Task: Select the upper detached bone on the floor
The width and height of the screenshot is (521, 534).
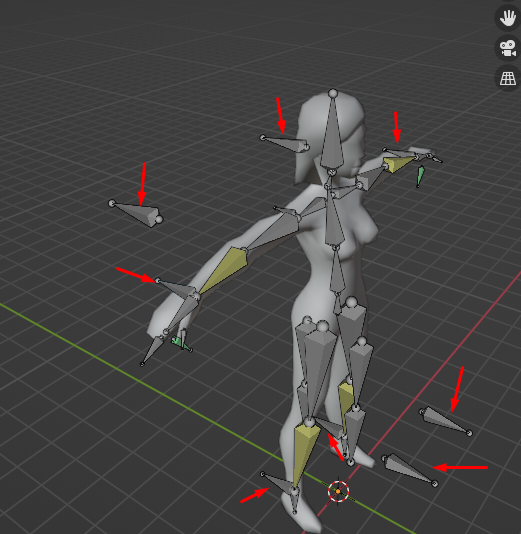Action: tap(445, 421)
